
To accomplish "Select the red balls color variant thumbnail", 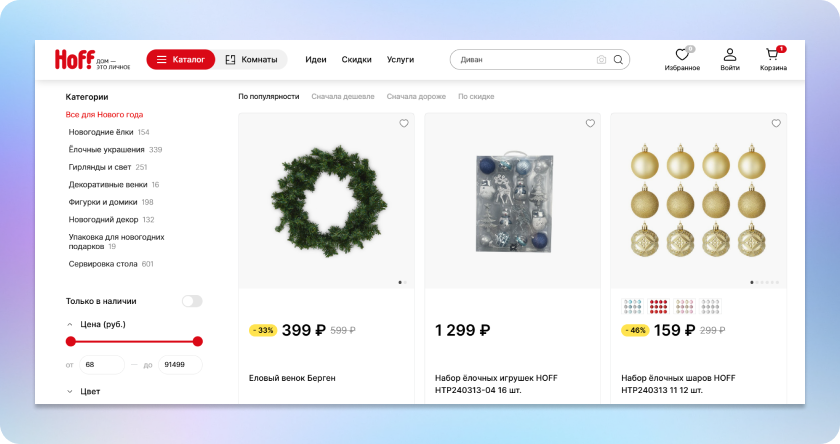I will (x=658, y=306).
